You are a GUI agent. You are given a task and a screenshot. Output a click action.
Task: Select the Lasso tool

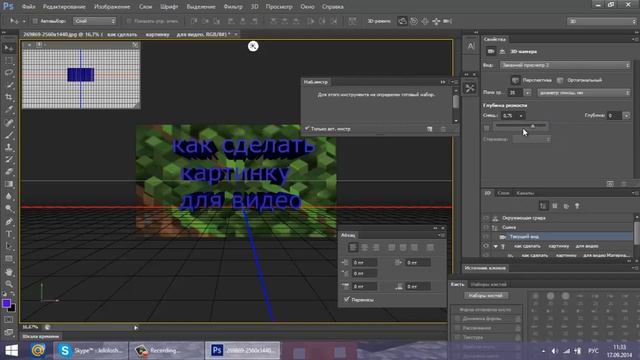click(x=9, y=73)
